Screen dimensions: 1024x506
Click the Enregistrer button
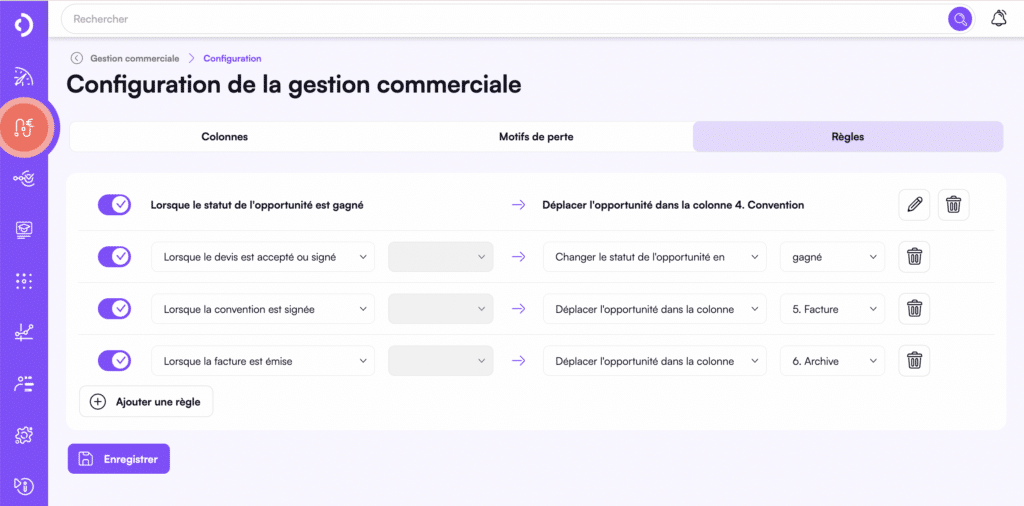[x=119, y=459]
